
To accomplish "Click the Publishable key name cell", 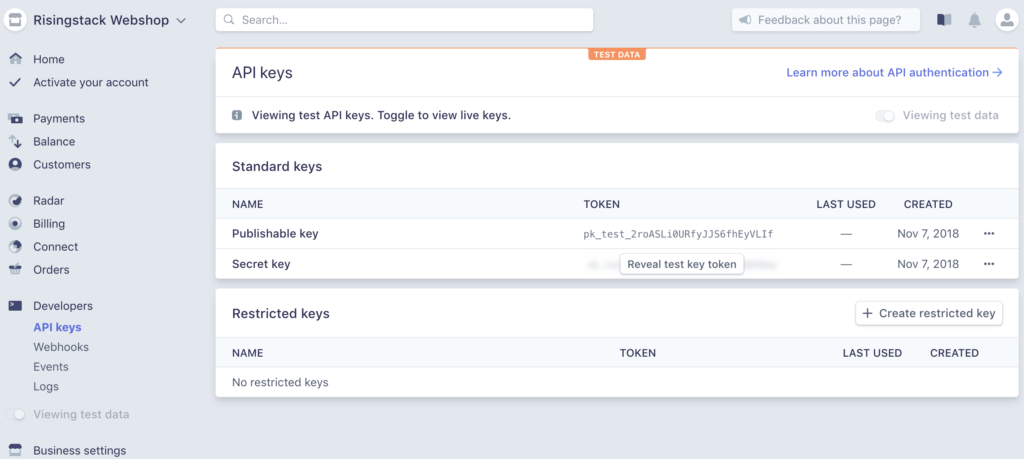I will pyautogui.click(x=275, y=234).
